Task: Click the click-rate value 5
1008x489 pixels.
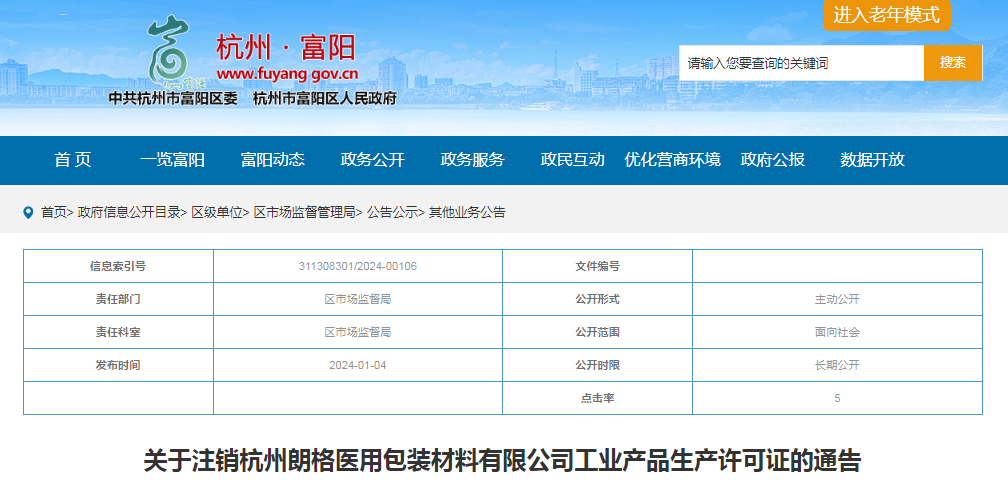Action: click(837, 398)
